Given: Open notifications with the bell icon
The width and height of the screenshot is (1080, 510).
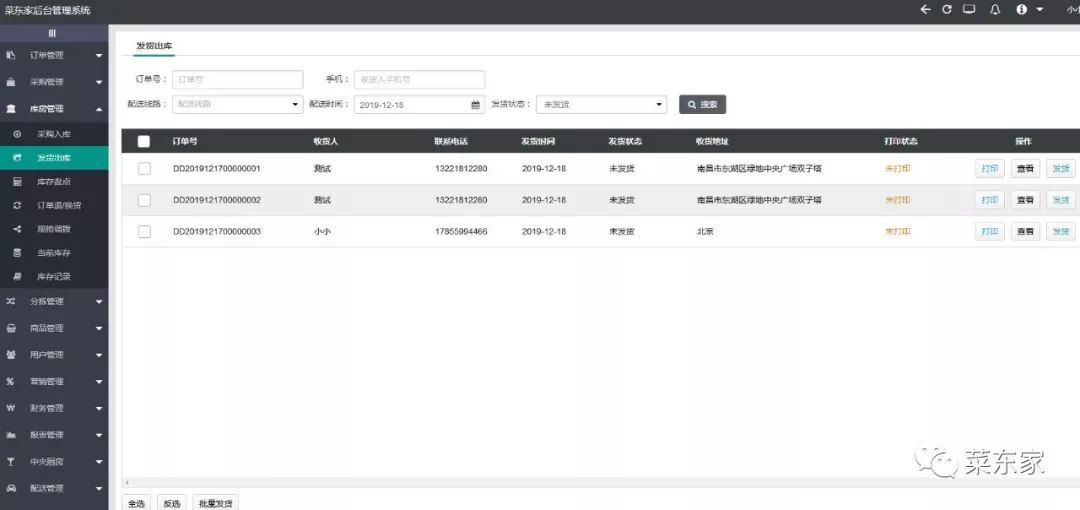Looking at the screenshot, I should click(995, 10).
